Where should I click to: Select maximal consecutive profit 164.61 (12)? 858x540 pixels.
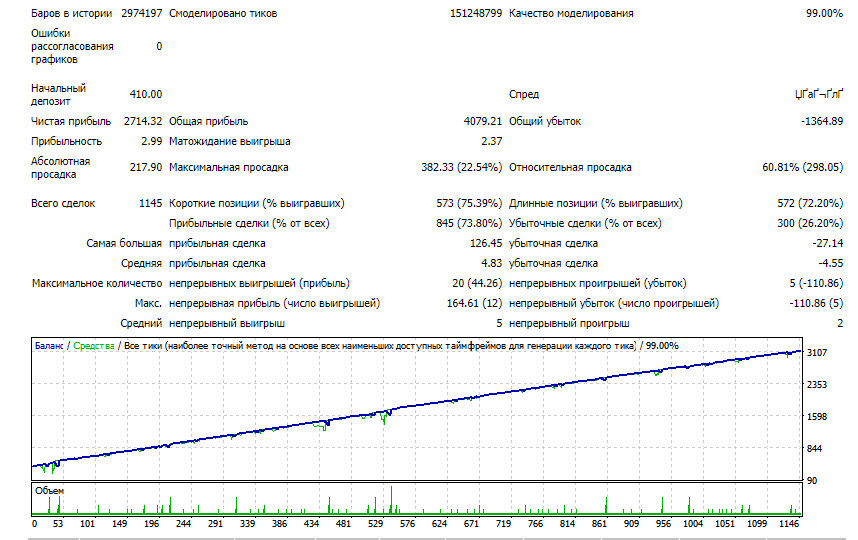474,303
